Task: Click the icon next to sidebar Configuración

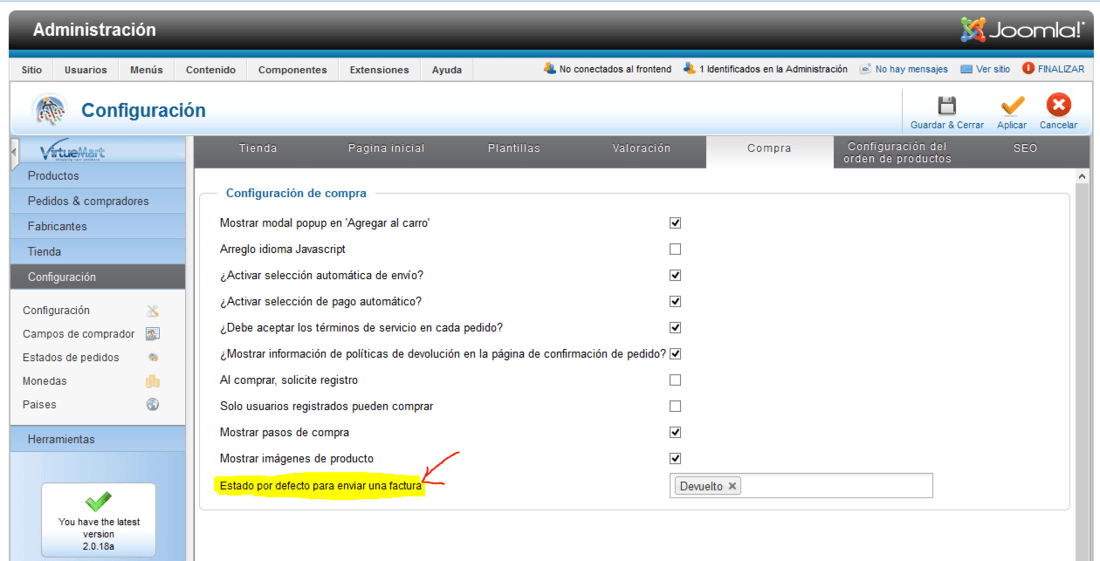Action: 152,311
